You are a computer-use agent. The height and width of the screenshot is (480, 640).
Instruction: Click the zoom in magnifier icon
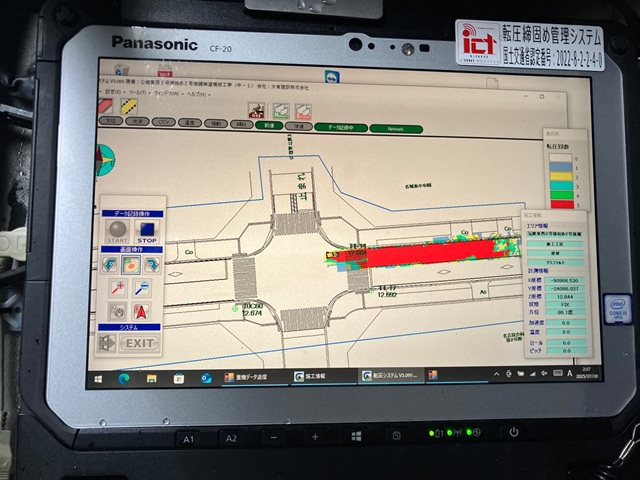[x=116, y=288]
